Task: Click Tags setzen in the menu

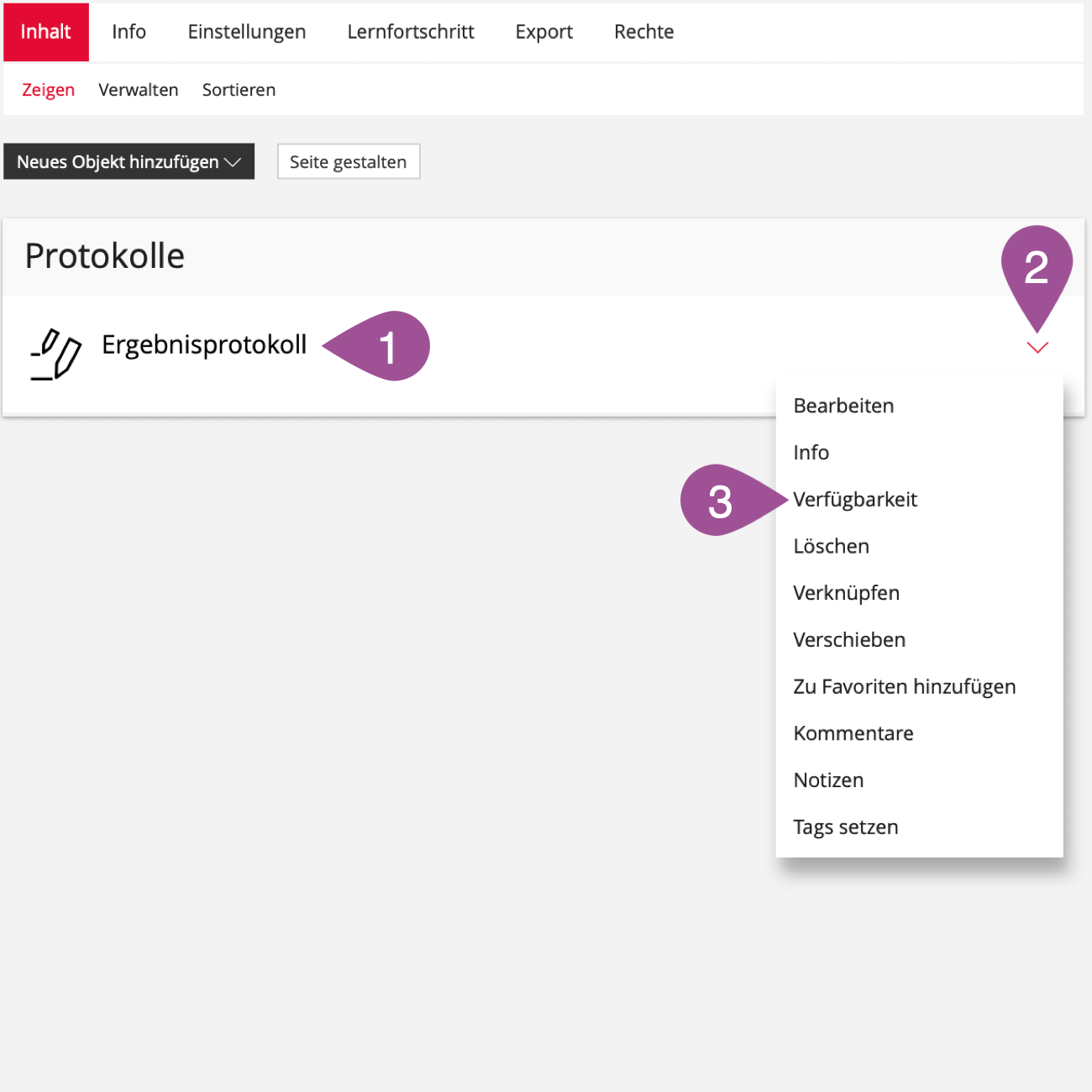Action: coord(845,827)
